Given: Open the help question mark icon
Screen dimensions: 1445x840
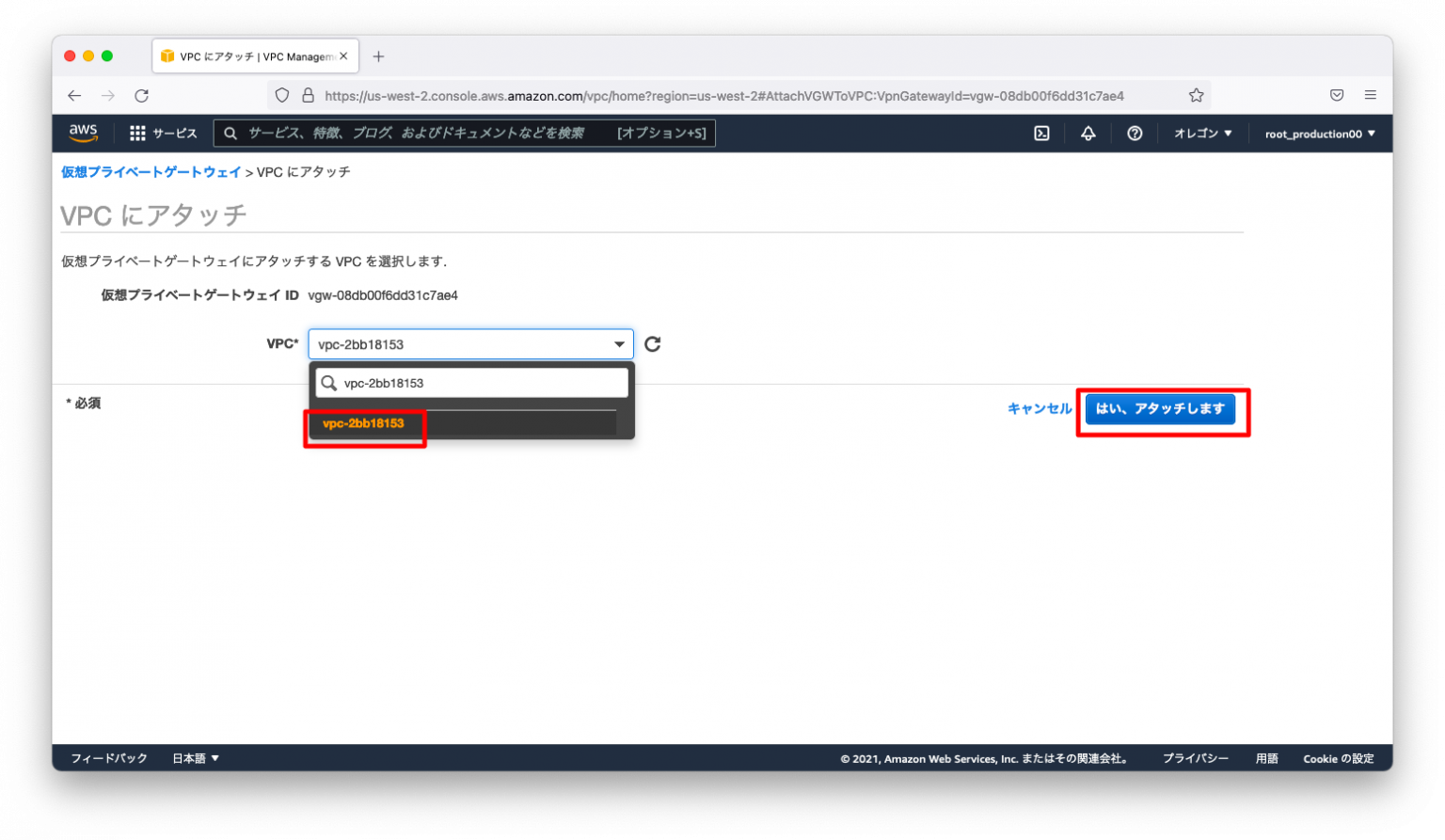Looking at the screenshot, I should tap(1135, 134).
